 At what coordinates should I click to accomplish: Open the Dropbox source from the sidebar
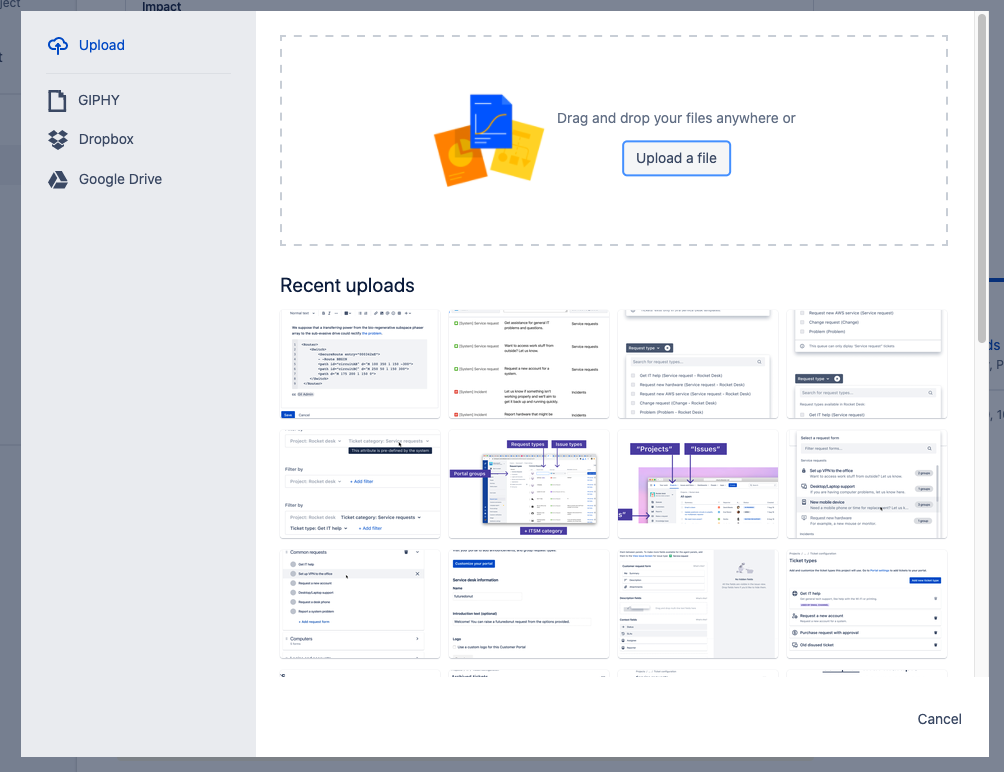tap(106, 139)
